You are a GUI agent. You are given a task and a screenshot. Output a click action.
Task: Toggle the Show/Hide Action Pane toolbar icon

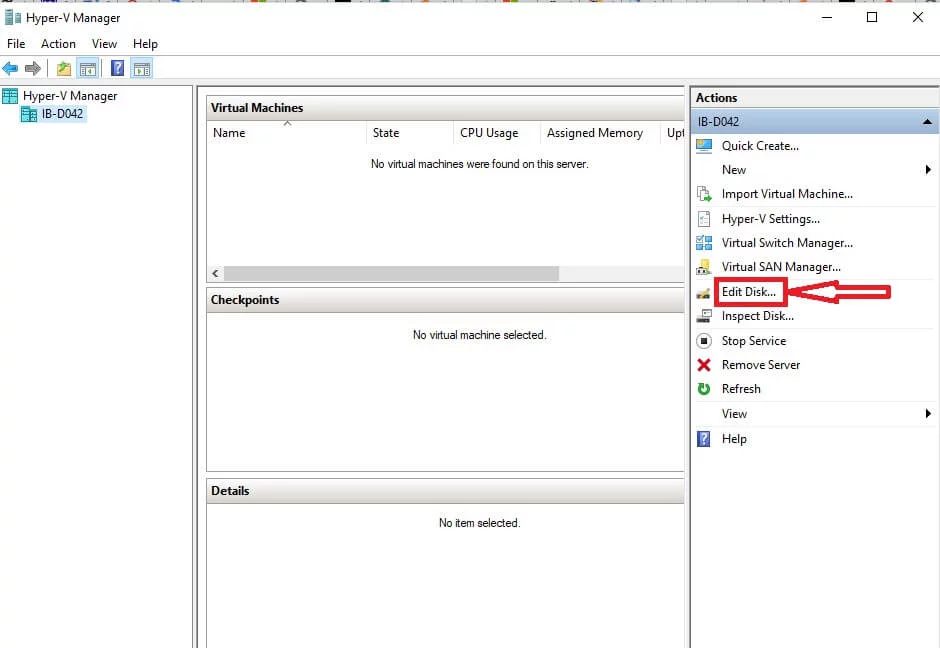tap(141, 68)
